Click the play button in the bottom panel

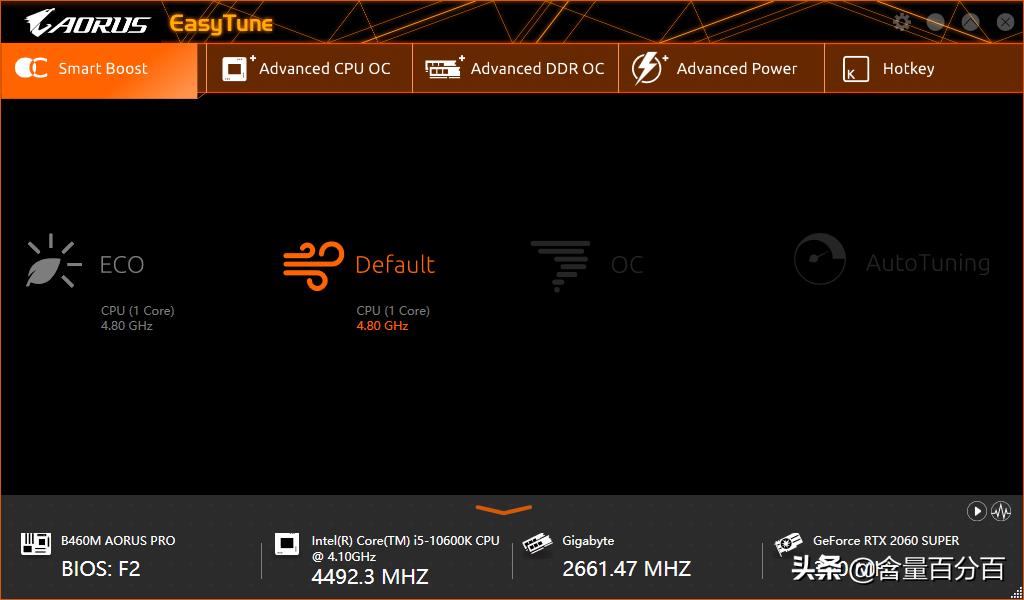[x=976, y=511]
